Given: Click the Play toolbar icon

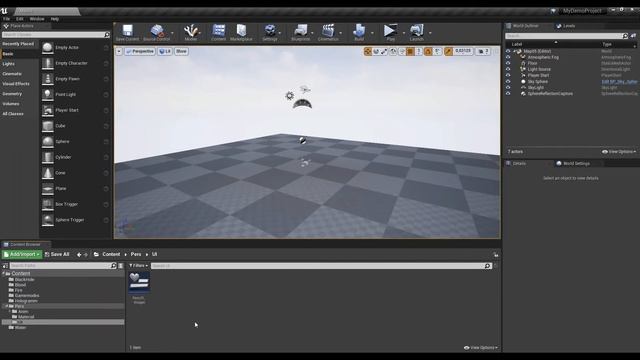Looking at the screenshot, I should (x=390, y=33).
